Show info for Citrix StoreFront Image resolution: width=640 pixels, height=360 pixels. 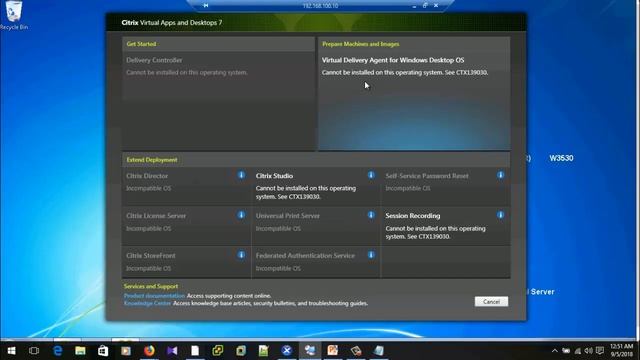coord(241,255)
